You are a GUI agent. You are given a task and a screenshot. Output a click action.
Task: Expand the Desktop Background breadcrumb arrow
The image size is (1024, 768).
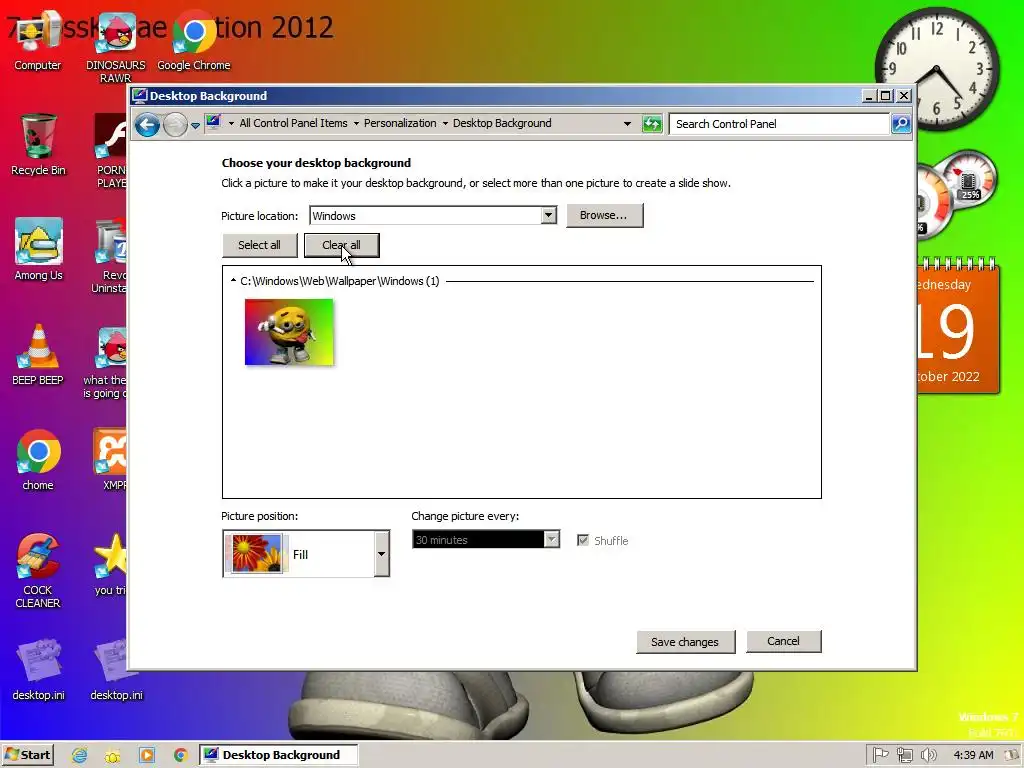[x=445, y=123]
